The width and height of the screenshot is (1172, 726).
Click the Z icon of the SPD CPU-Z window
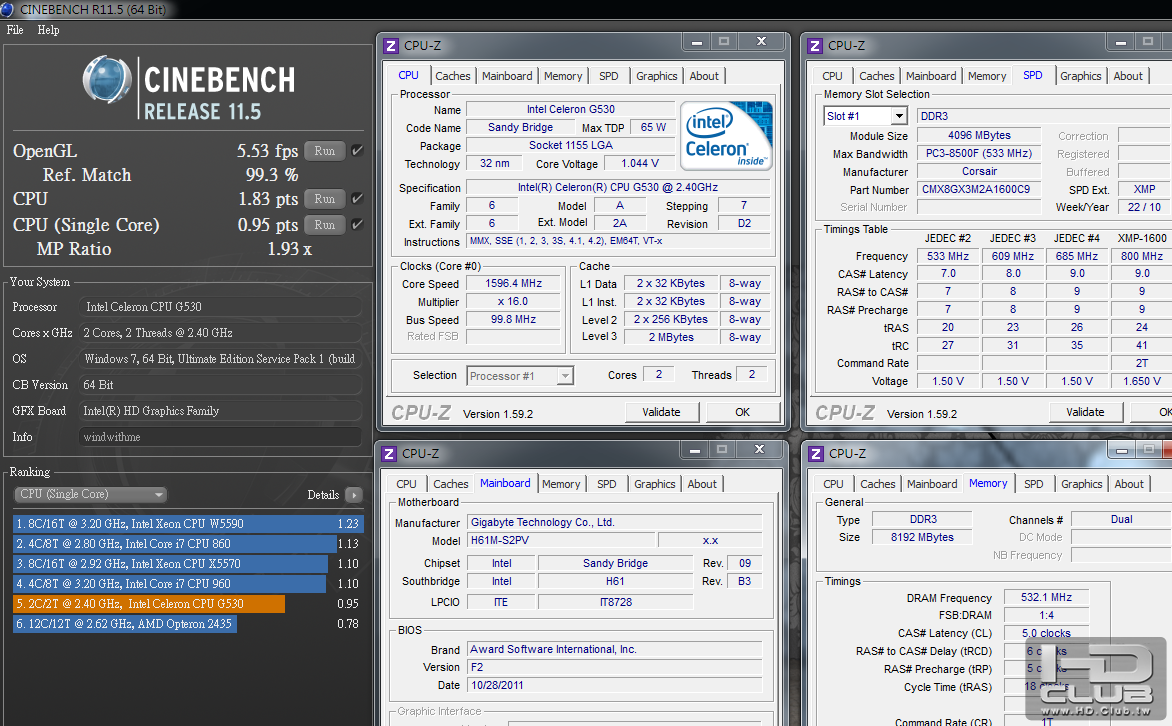click(815, 46)
